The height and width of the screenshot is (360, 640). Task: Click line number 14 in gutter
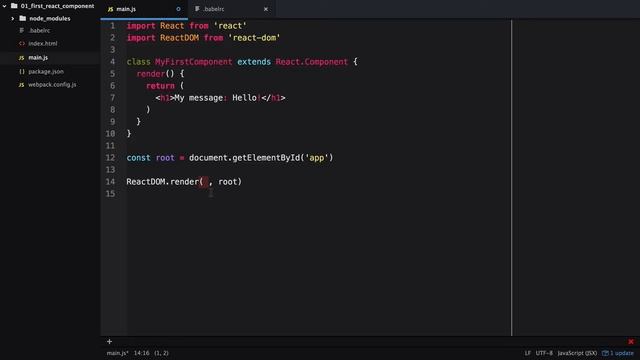pyautogui.click(x=111, y=182)
